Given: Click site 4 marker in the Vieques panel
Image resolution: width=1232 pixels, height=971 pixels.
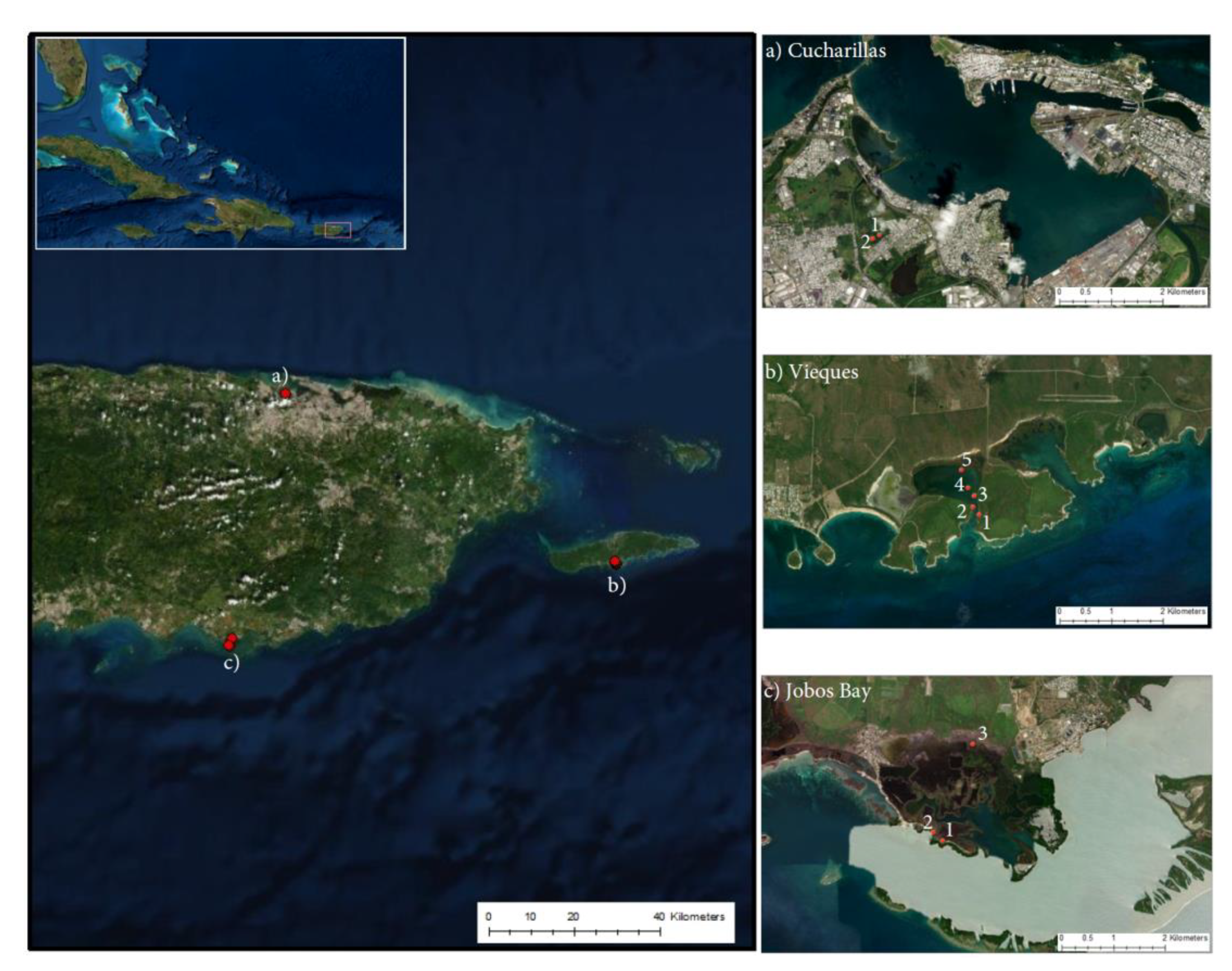Looking at the screenshot, I should (x=968, y=488).
